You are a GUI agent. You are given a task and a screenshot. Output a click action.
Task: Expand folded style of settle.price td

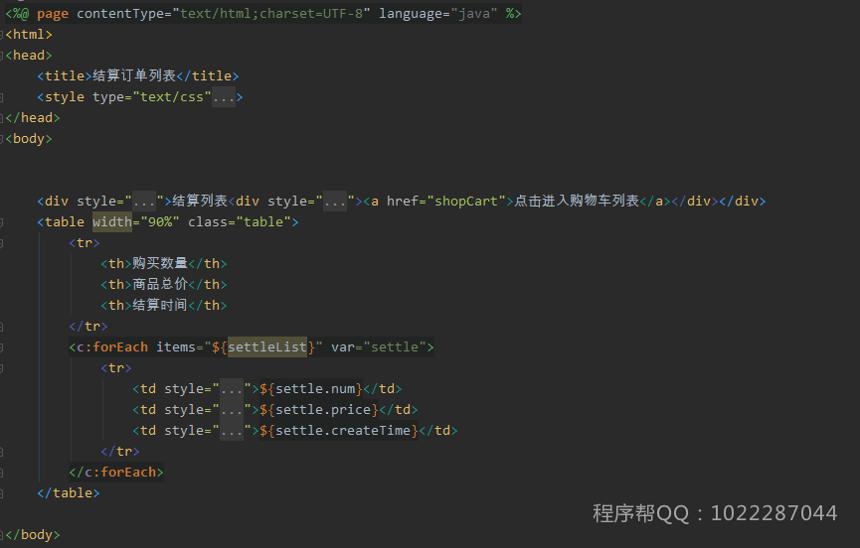231,410
